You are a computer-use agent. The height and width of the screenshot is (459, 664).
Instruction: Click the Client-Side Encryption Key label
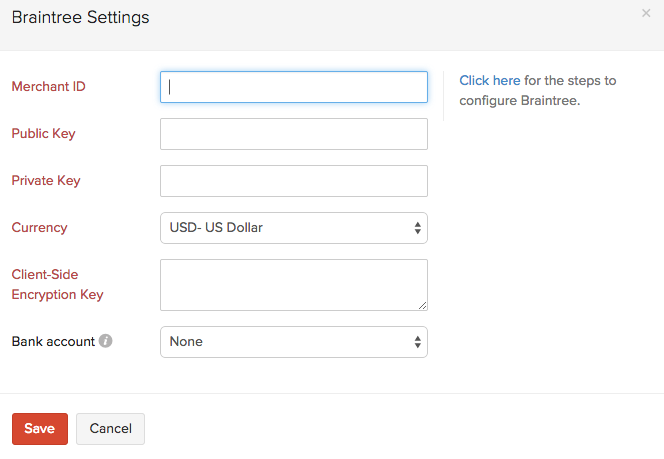pyautogui.click(x=57, y=284)
